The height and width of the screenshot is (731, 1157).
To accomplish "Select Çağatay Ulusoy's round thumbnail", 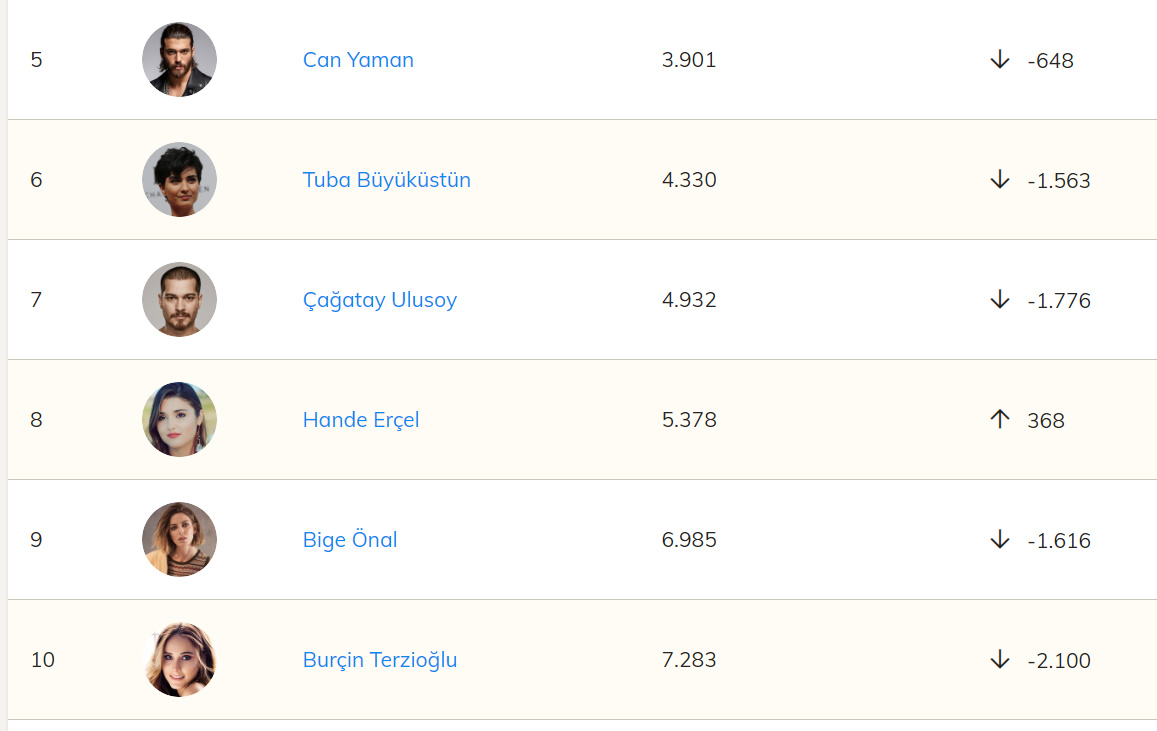I will (x=179, y=300).
